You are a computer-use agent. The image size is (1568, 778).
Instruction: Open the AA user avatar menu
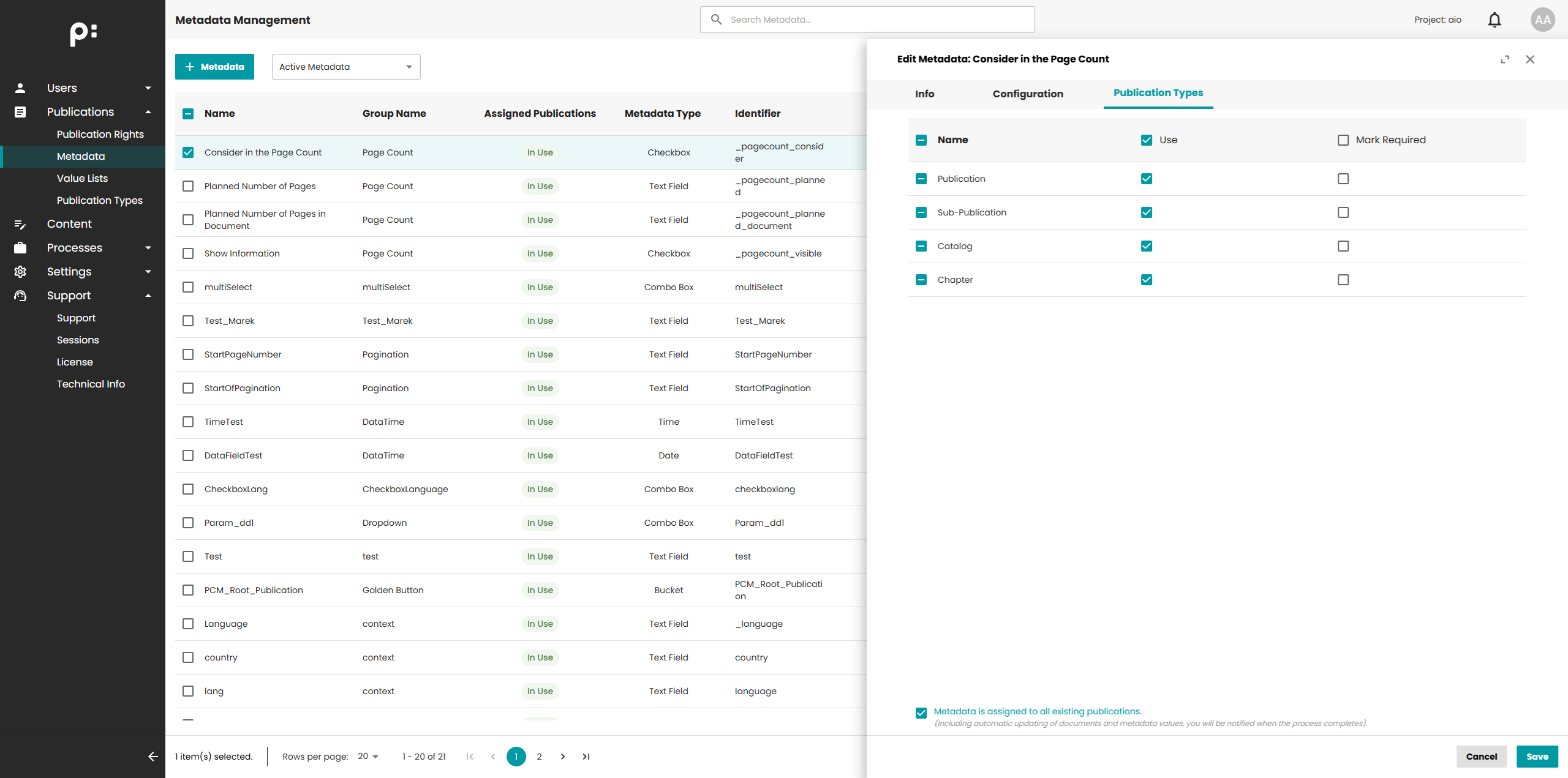[1542, 20]
